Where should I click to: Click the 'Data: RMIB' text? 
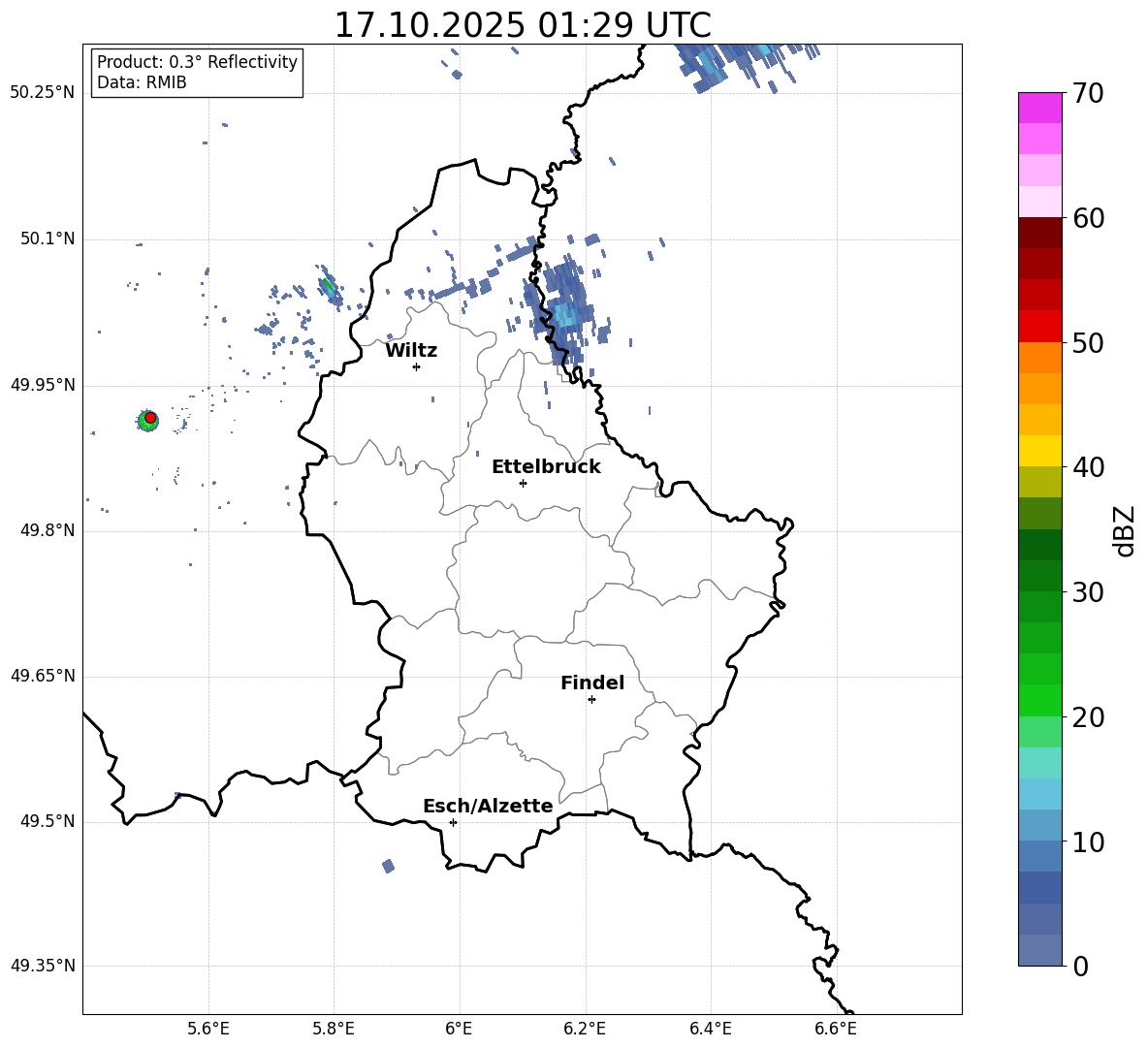pos(142,82)
